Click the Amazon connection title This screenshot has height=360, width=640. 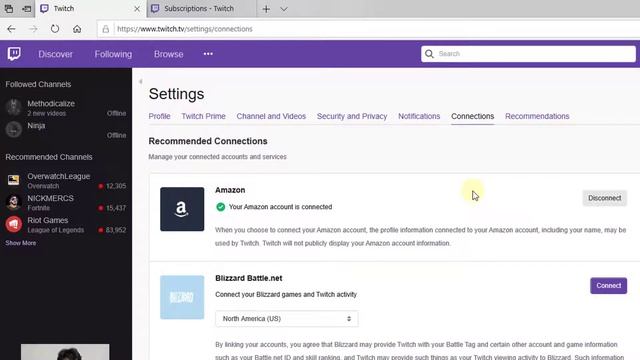(x=230, y=190)
